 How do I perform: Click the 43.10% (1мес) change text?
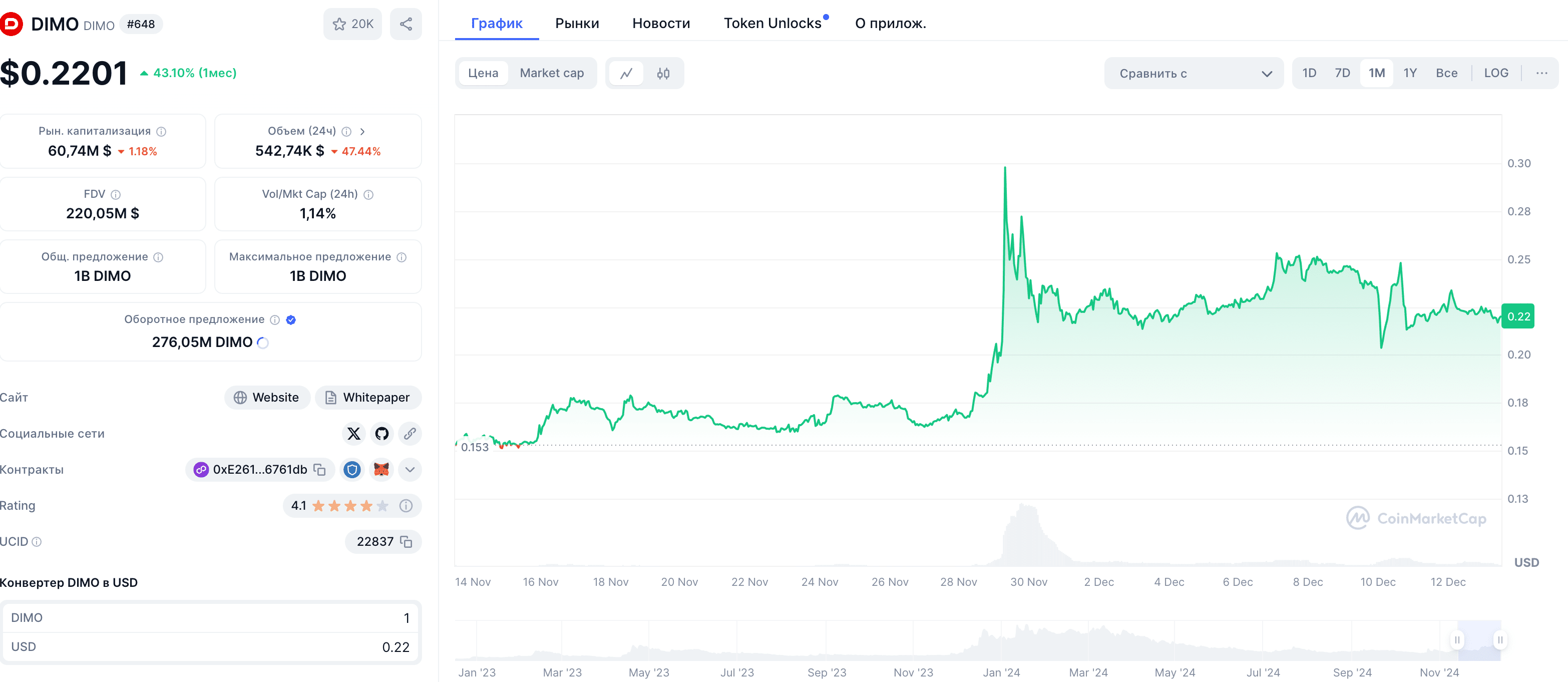pyautogui.click(x=195, y=73)
